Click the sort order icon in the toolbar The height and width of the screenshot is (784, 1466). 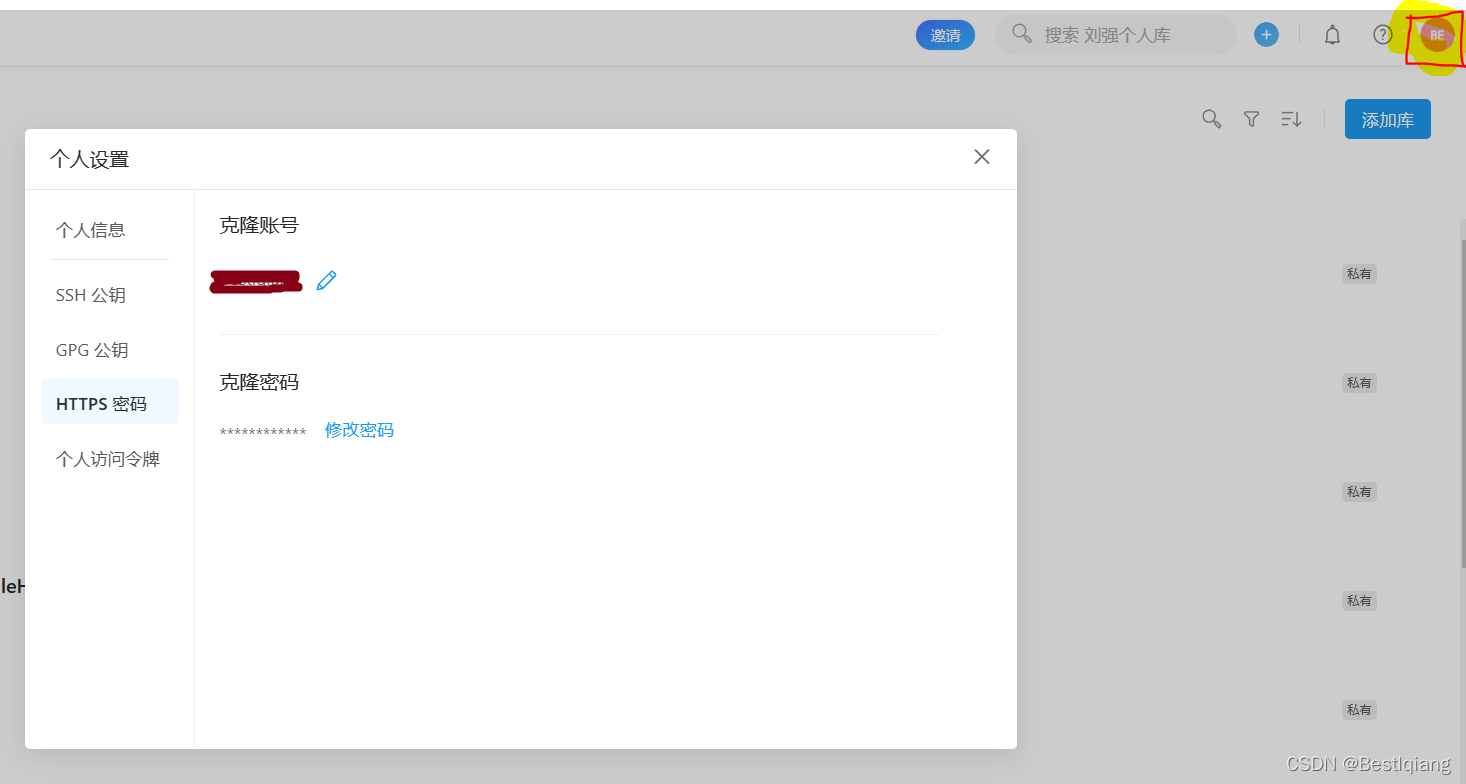pos(1291,118)
